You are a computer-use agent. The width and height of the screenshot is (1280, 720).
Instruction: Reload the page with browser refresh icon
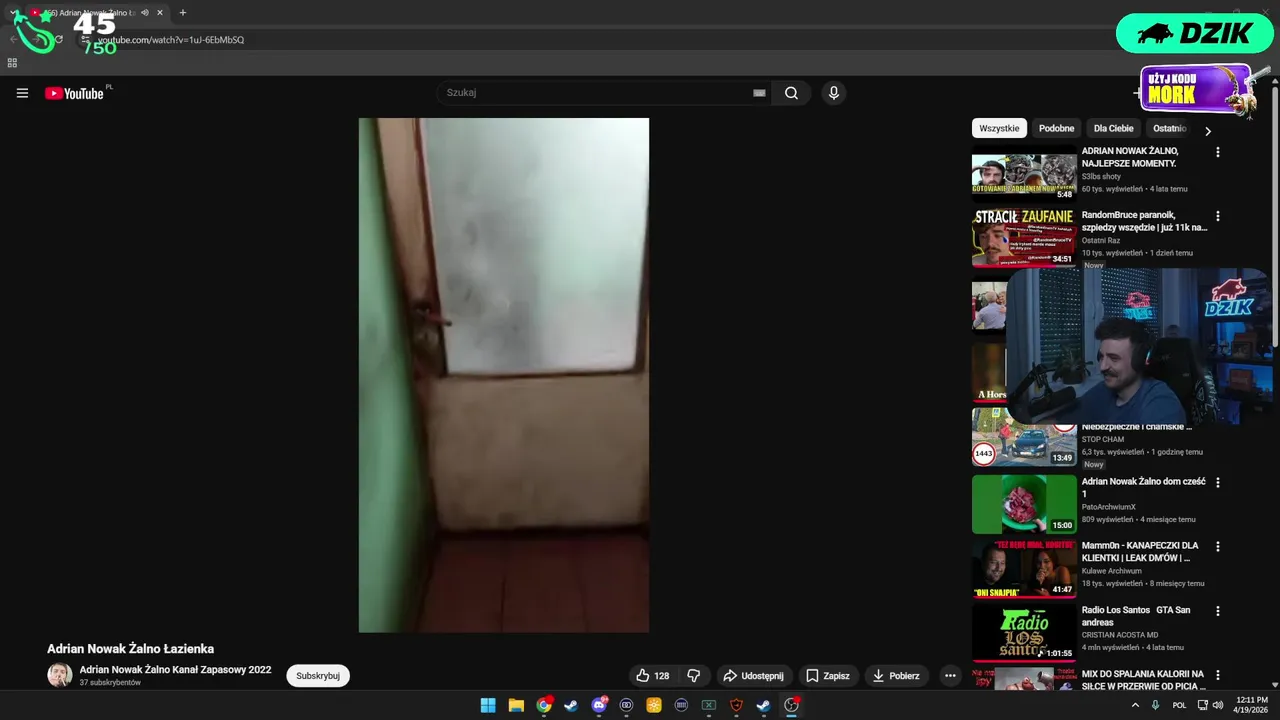pos(59,40)
